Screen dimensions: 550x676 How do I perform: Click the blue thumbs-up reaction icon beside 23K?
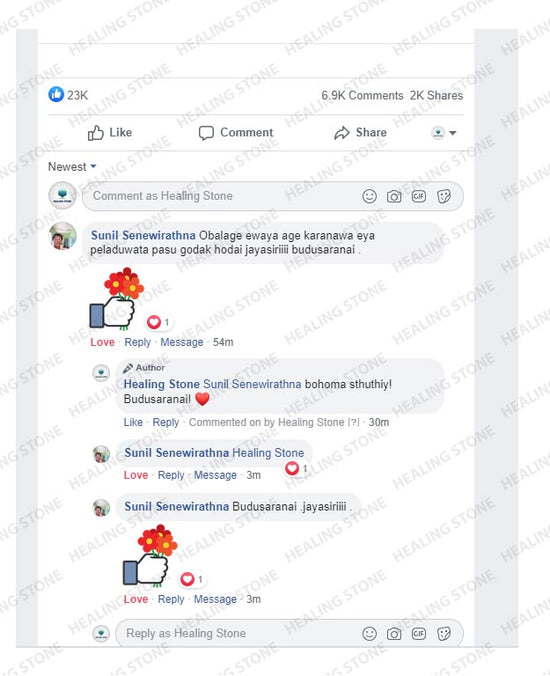(56, 94)
